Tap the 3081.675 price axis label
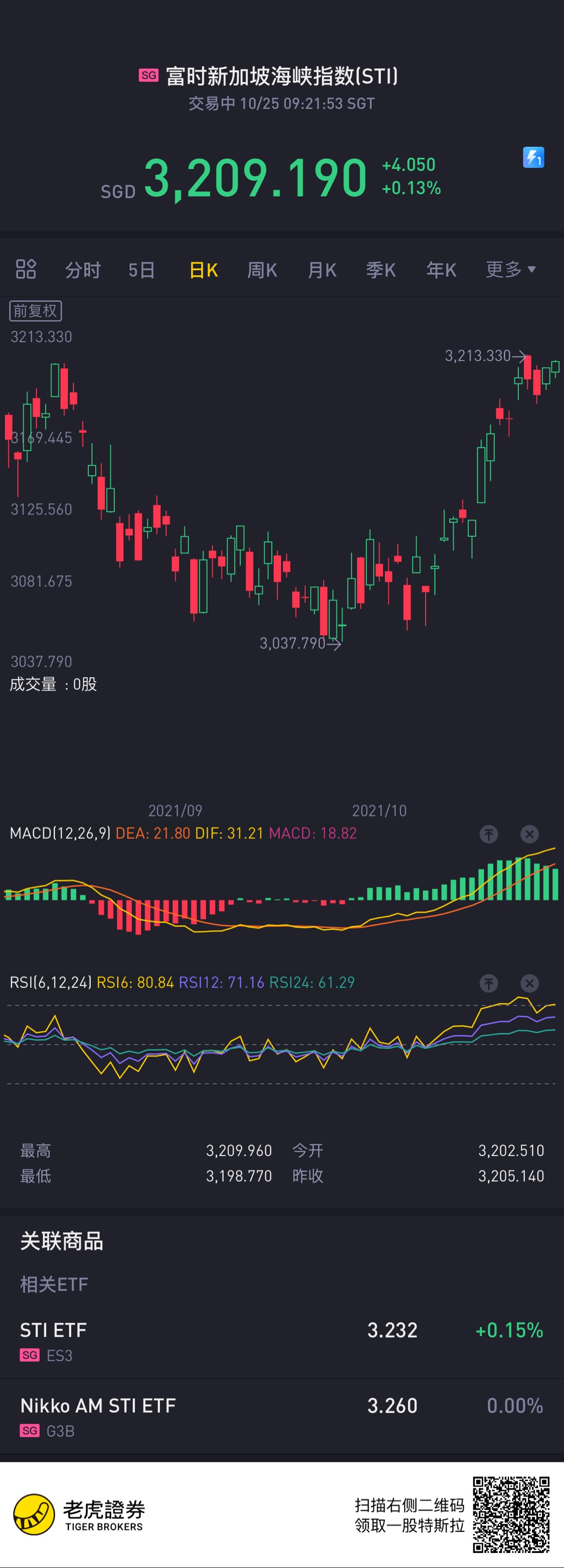Image resolution: width=564 pixels, height=1568 pixels. [41, 581]
